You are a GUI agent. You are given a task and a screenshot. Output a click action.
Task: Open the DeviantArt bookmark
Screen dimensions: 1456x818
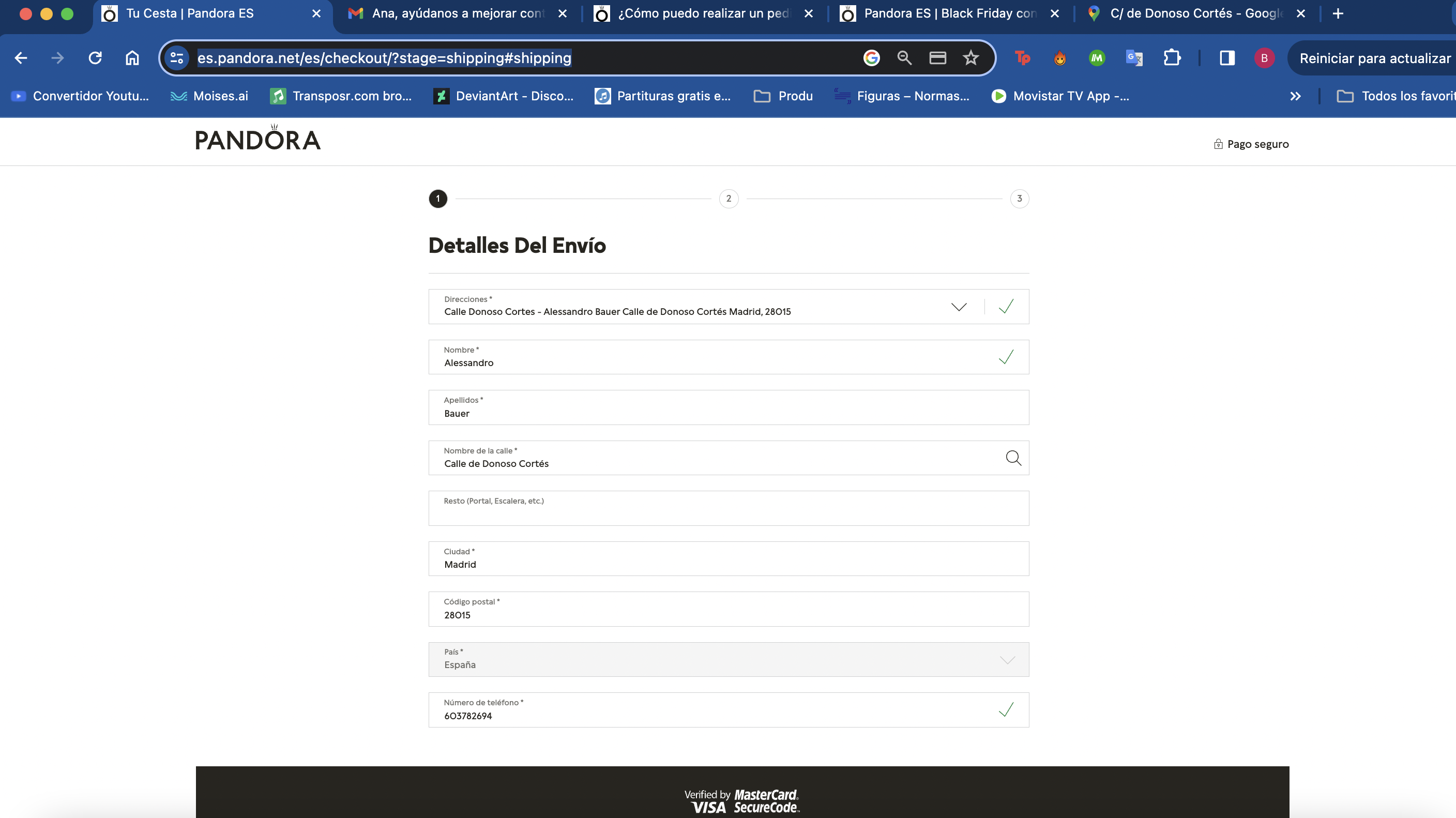(504, 96)
